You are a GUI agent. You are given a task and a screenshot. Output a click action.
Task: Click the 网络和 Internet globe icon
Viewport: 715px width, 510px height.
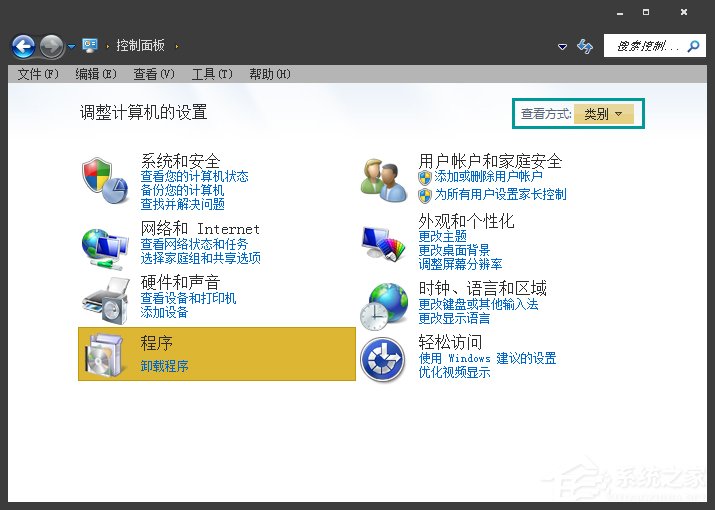click(x=105, y=248)
